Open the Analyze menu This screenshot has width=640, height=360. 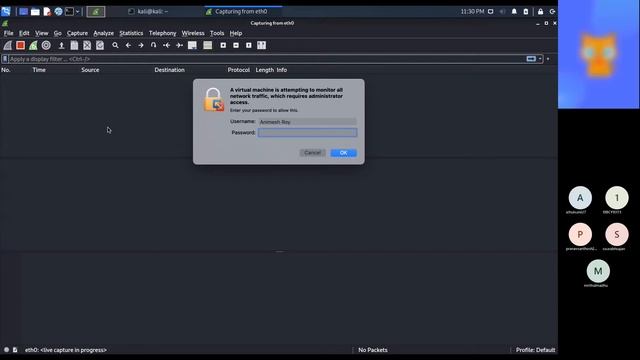pyautogui.click(x=104, y=33)
